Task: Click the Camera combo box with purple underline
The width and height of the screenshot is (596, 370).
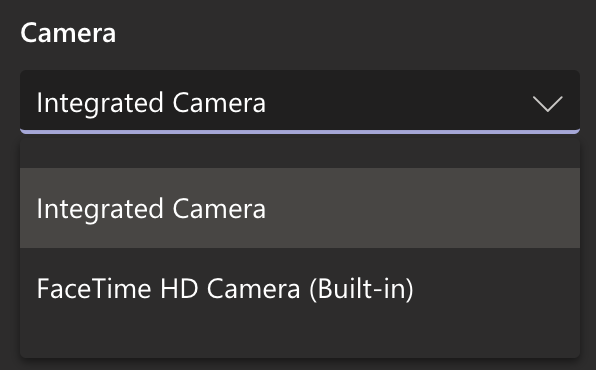Action: click(x=300, y=102)
